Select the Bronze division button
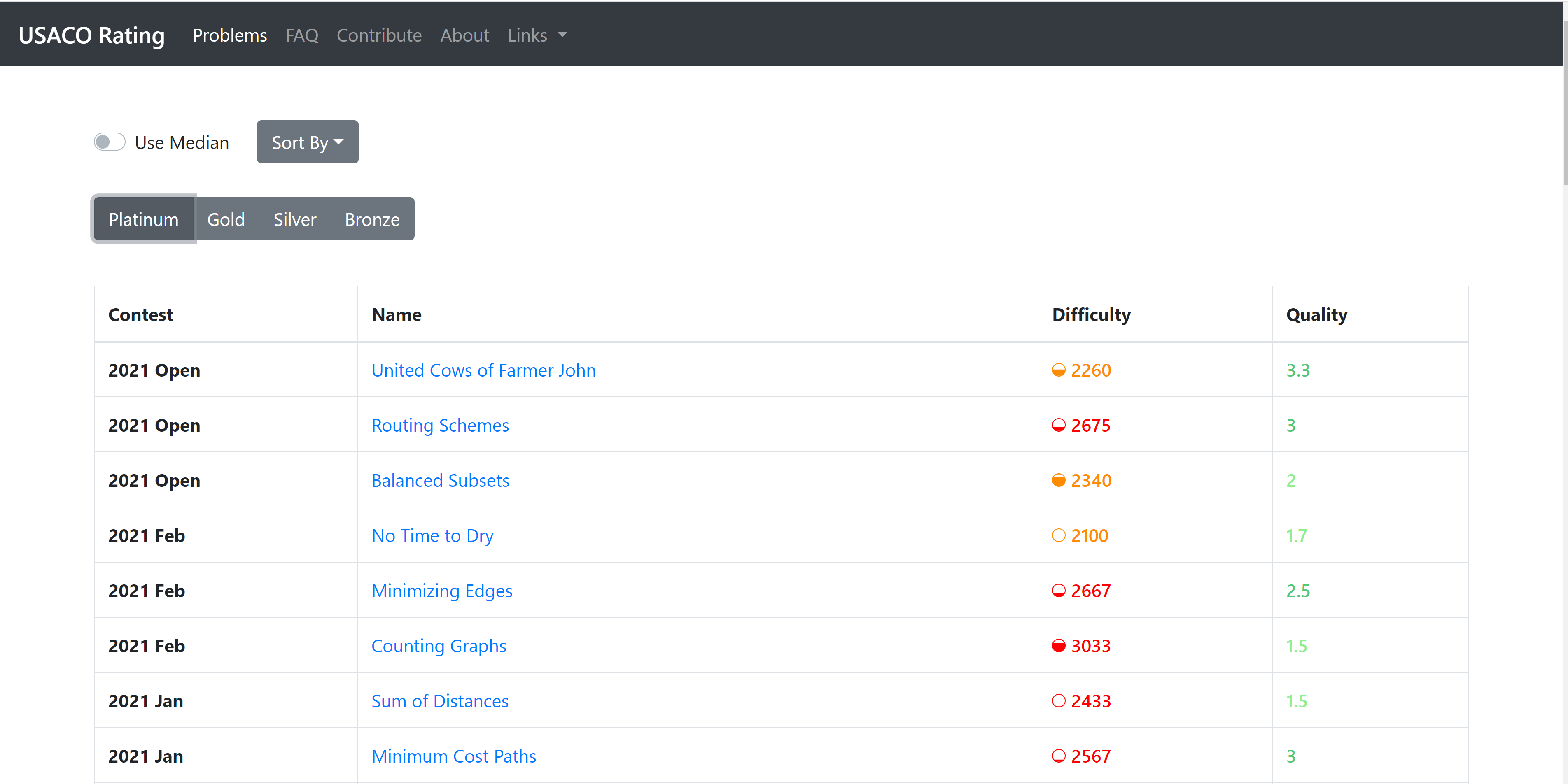The height and width of the screenshot is (784, 1568). click(372, 219)
